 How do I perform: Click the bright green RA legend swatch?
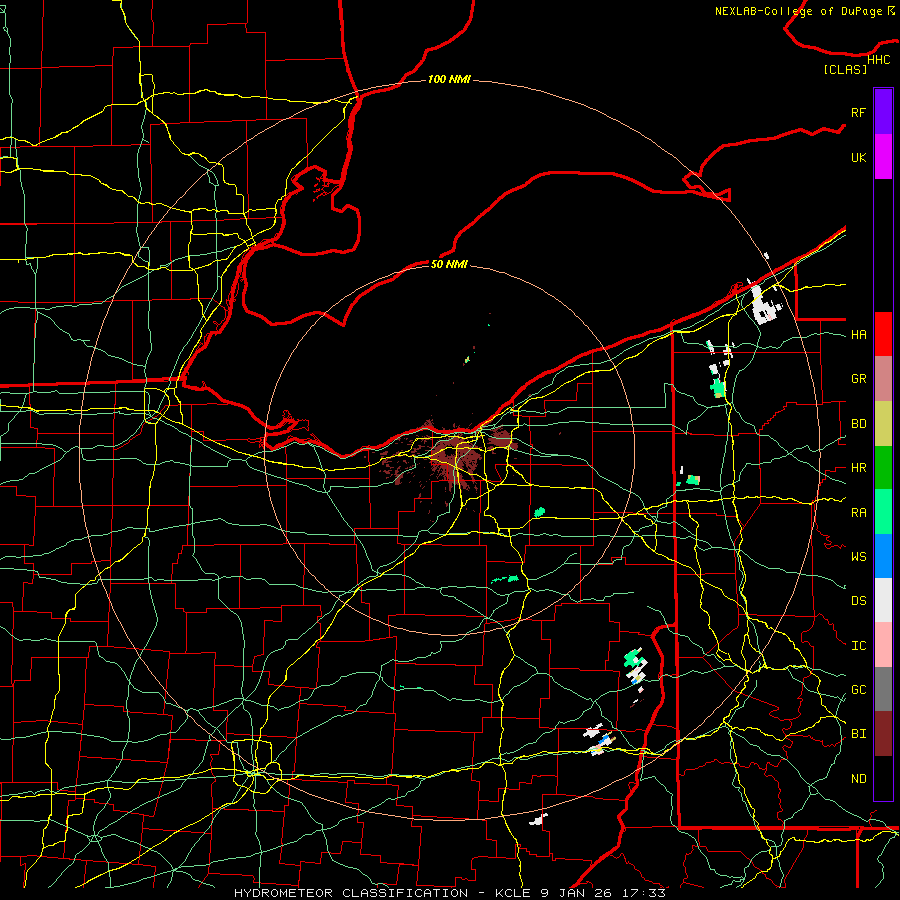[x=883, y=512]
